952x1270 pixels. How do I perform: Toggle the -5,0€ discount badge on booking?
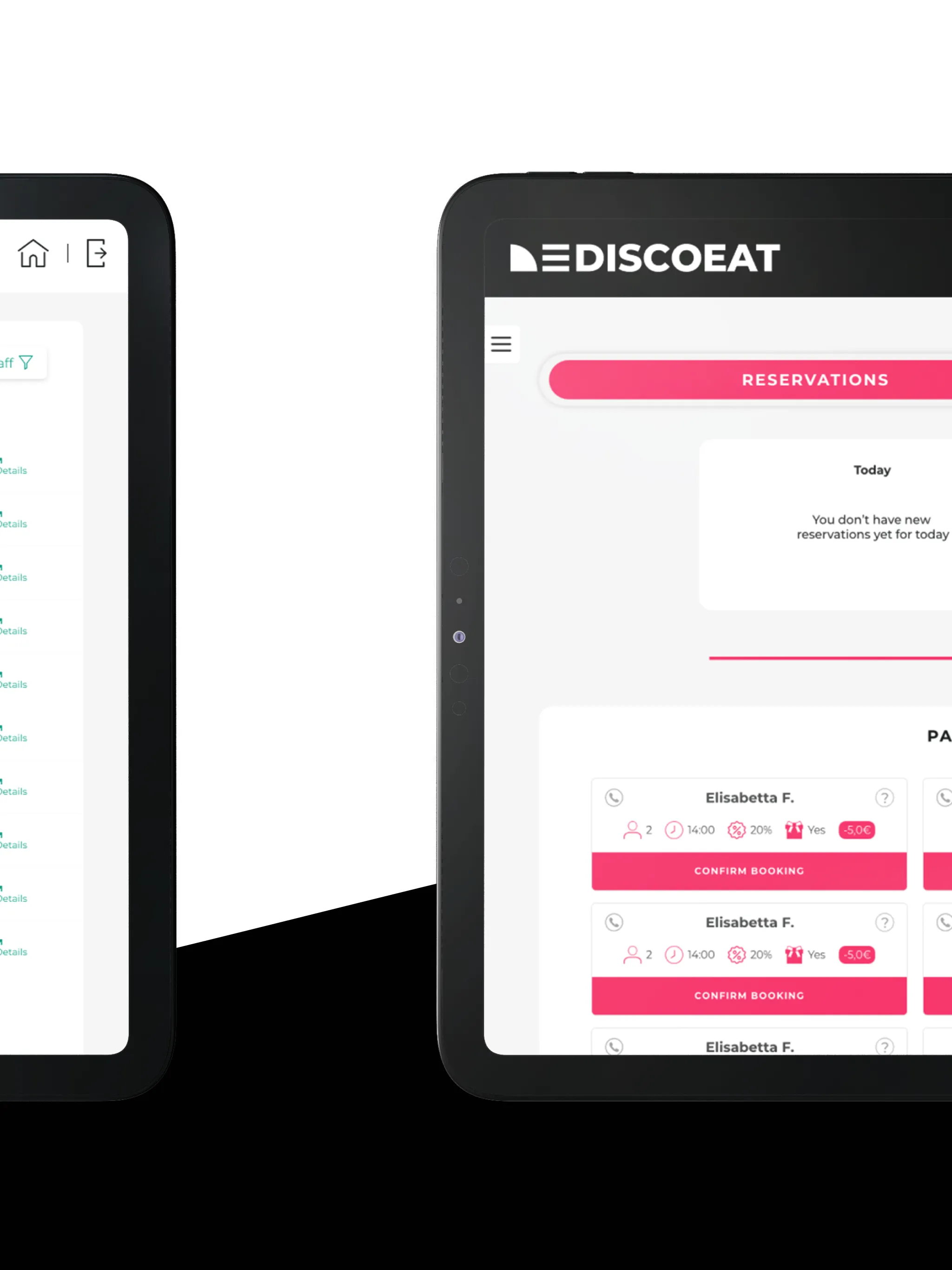click(x=854, y=829)
